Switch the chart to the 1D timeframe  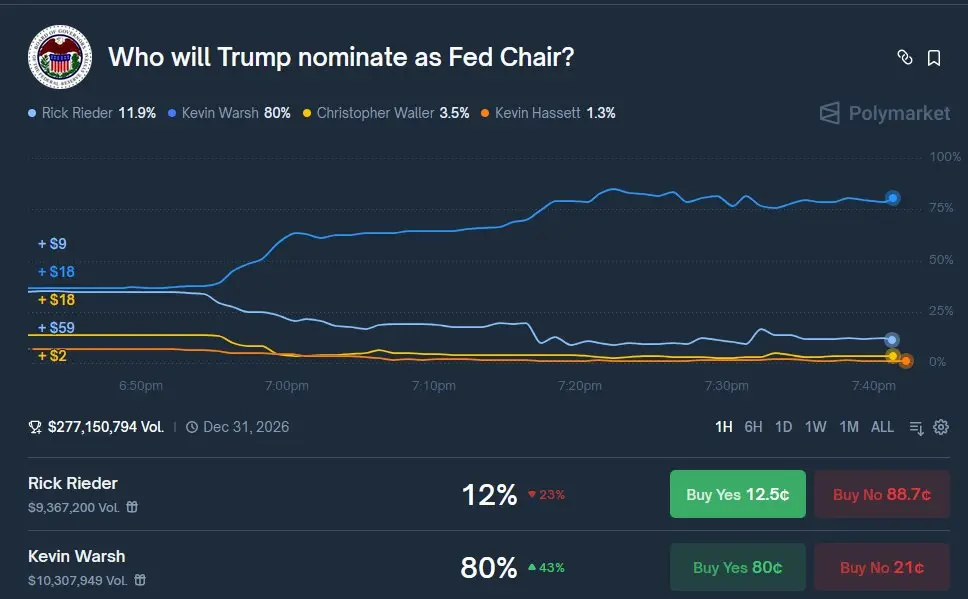tap(783, 426)
